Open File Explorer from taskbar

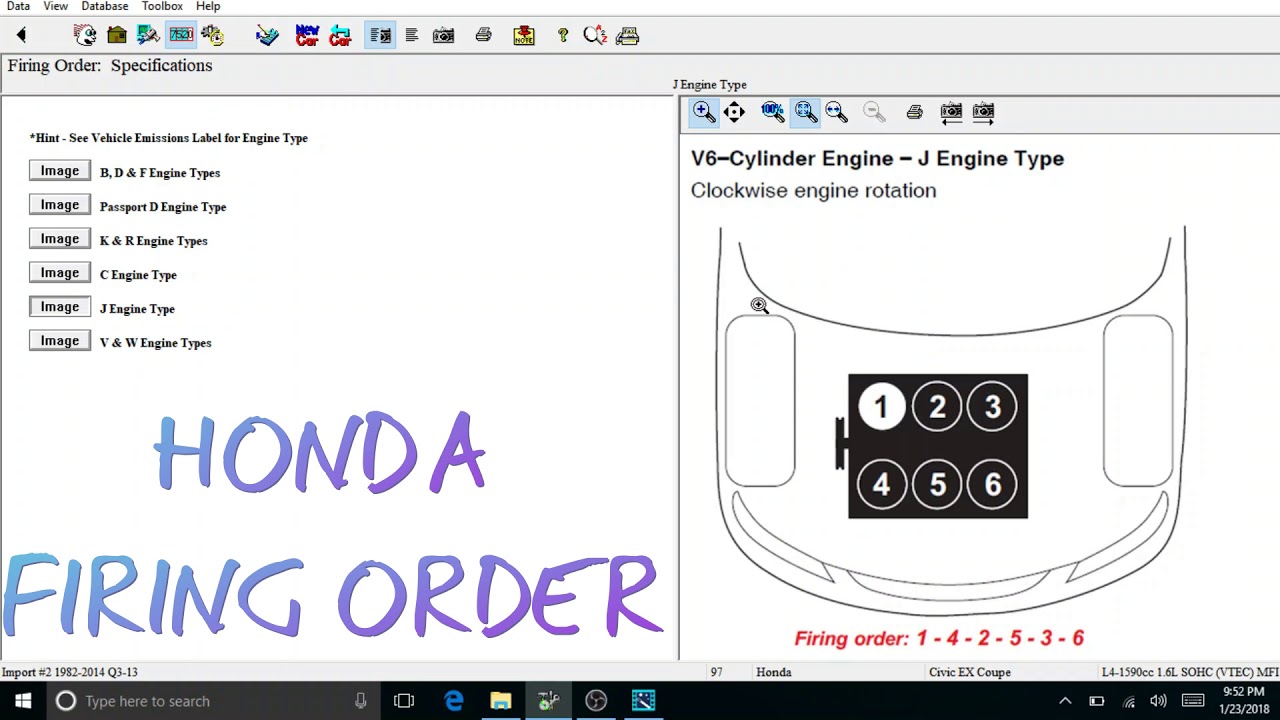tap(501, 701)
